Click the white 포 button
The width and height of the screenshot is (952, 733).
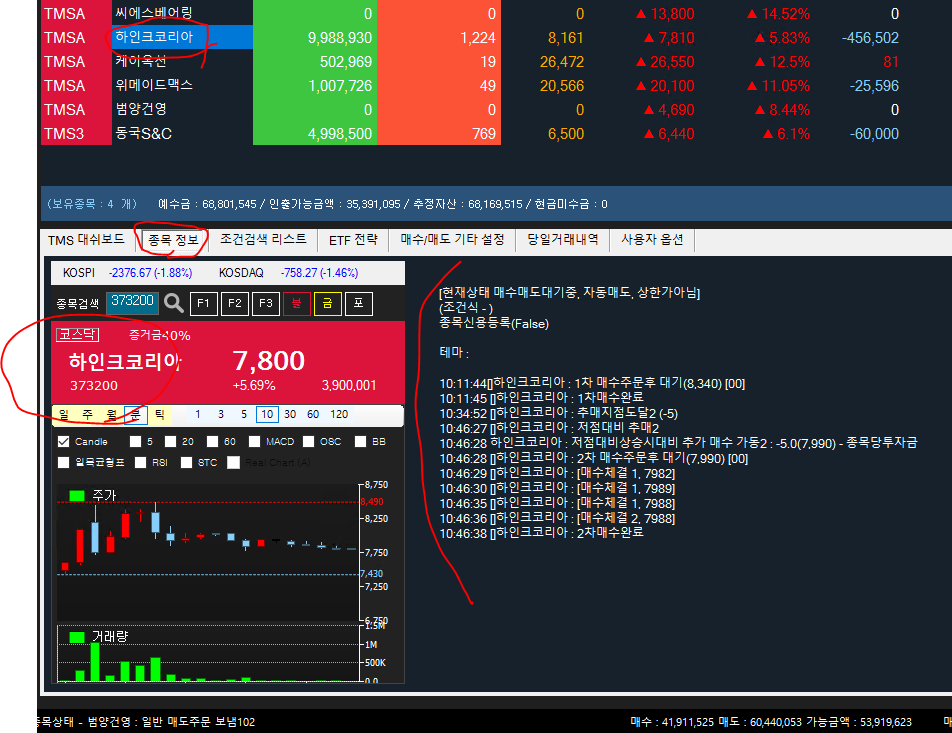(x=358, y=303)
